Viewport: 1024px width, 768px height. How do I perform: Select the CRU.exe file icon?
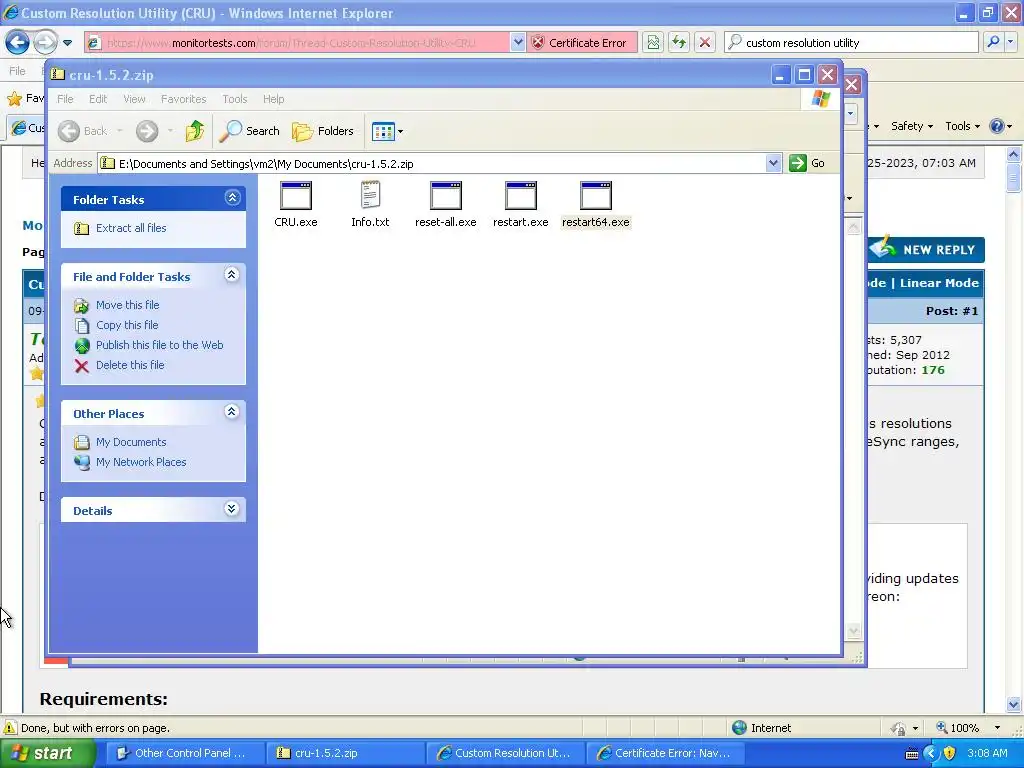pyautogui.click(x=296, y=196)
